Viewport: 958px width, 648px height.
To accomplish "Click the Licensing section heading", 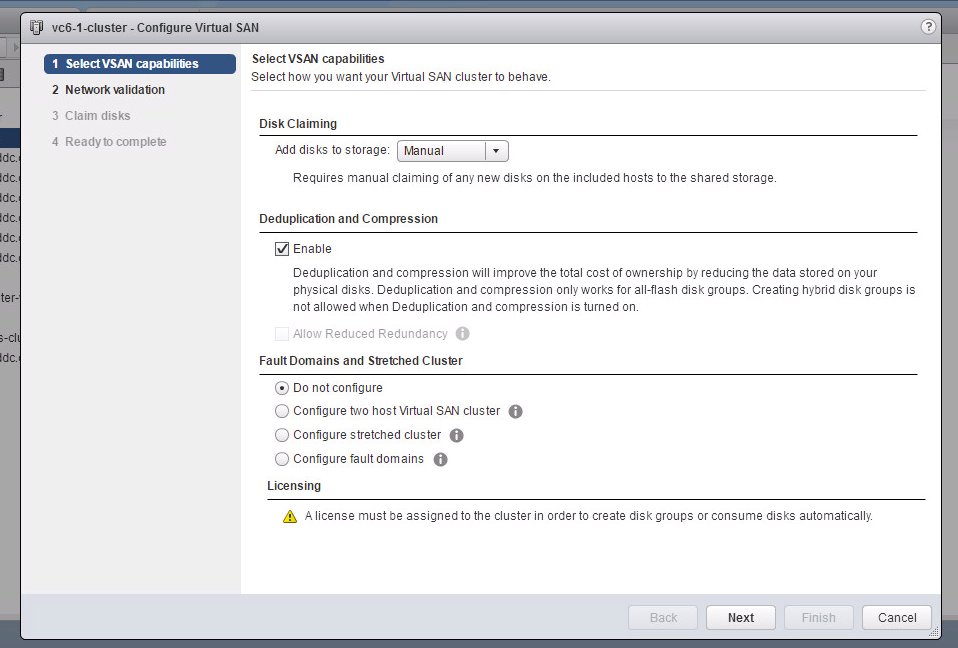I will 294,486.
